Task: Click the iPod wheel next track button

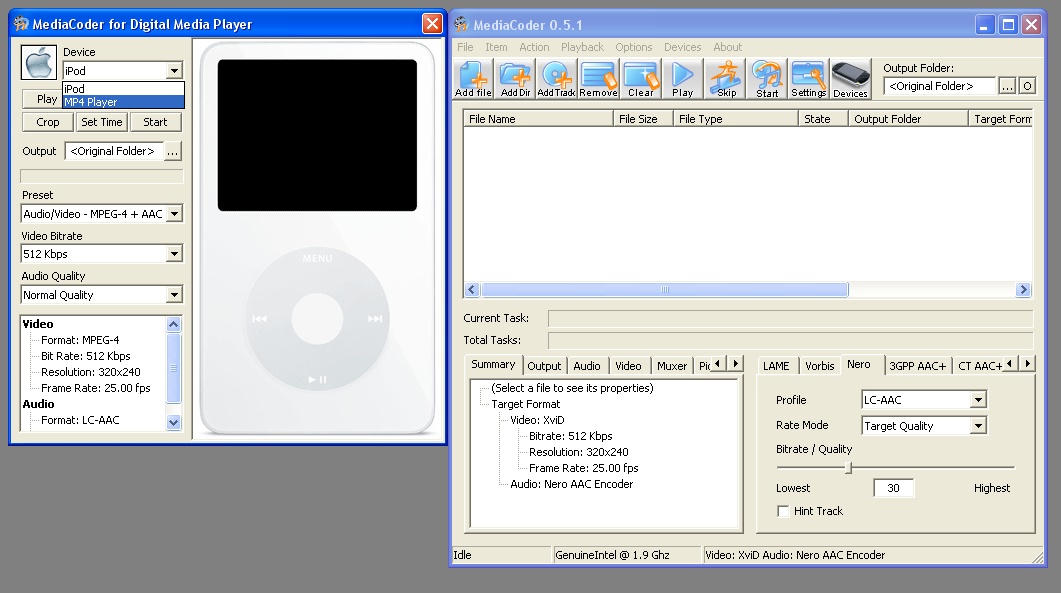Action: (x=375, y=318)
